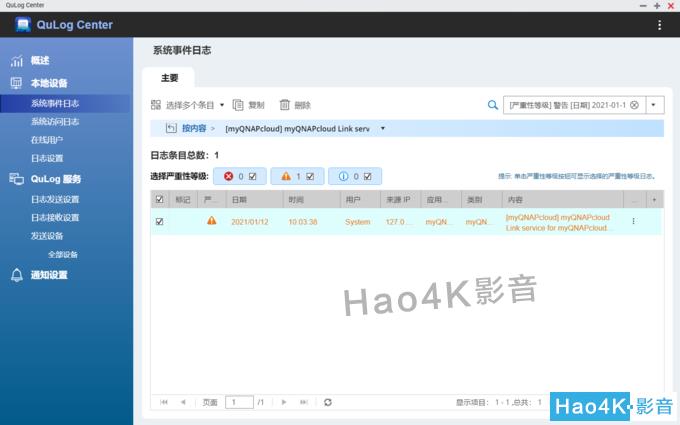
Task: Open 日志发送设置 in the sidebar
Action: (55, 199)
